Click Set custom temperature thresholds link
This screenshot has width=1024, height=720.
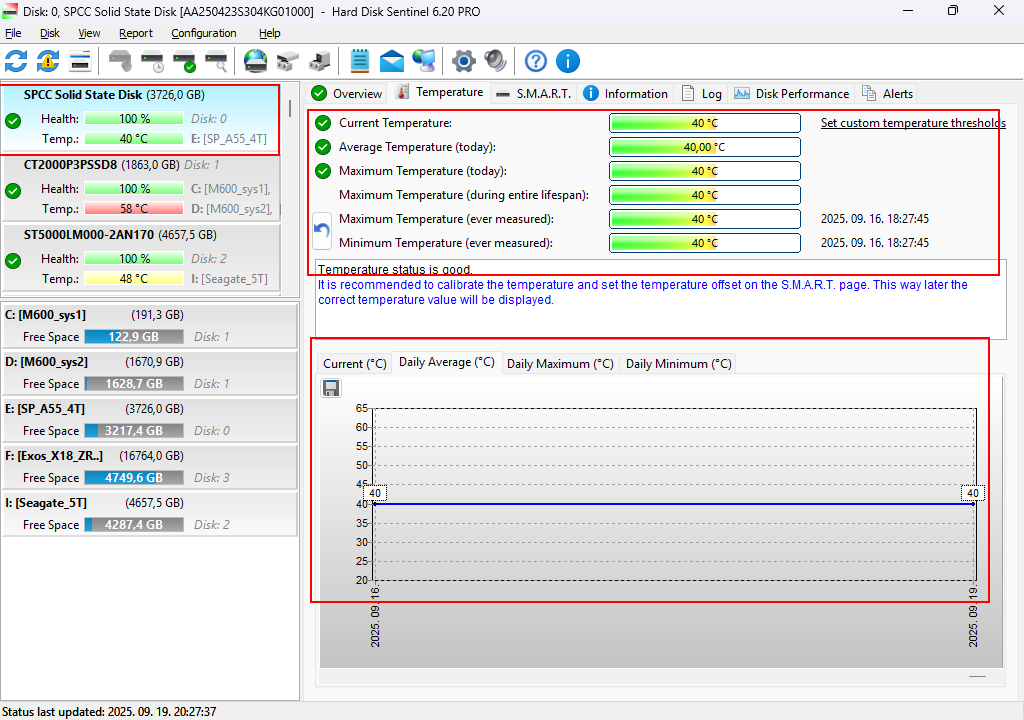tap(912, 123)
